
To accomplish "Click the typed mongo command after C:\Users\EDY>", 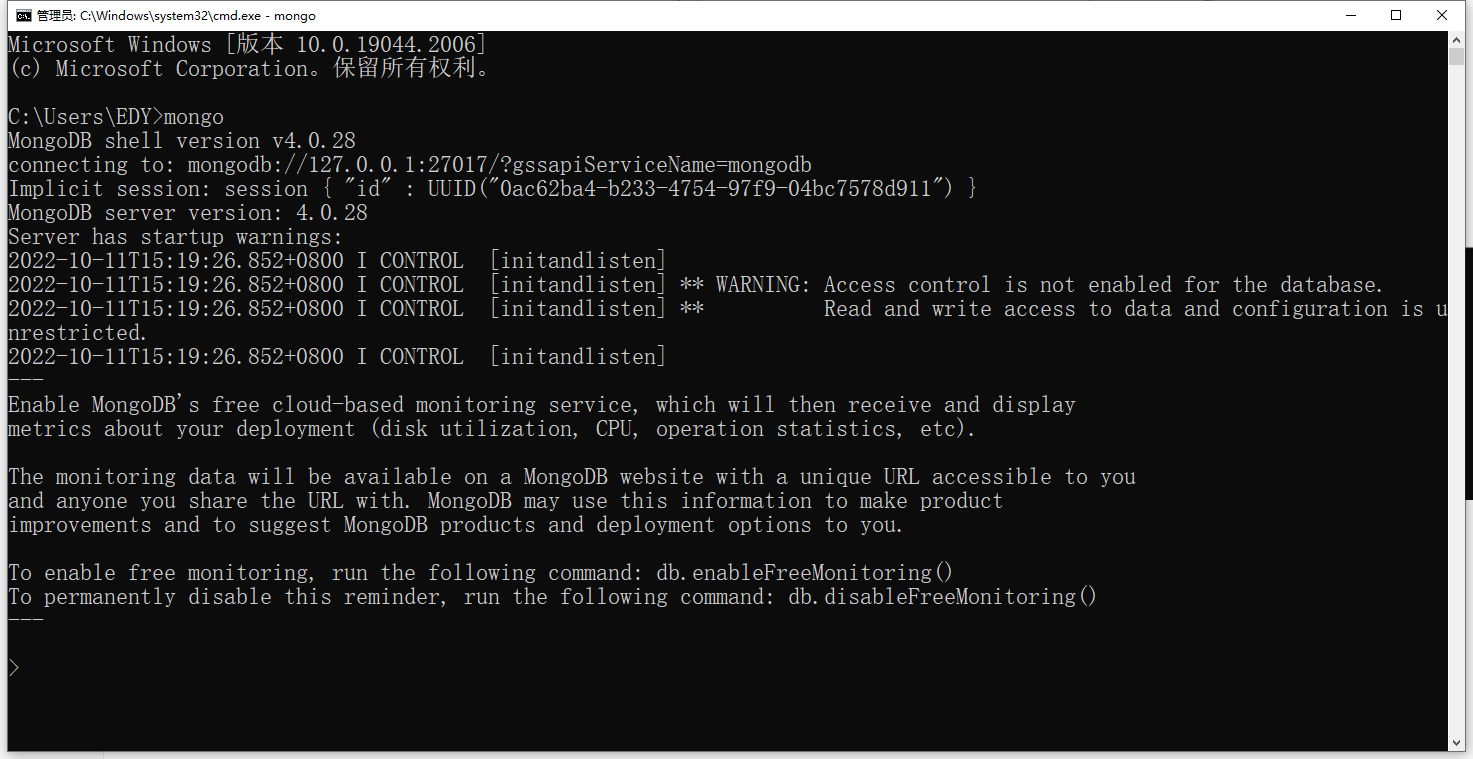I will (x=194, y=117).
